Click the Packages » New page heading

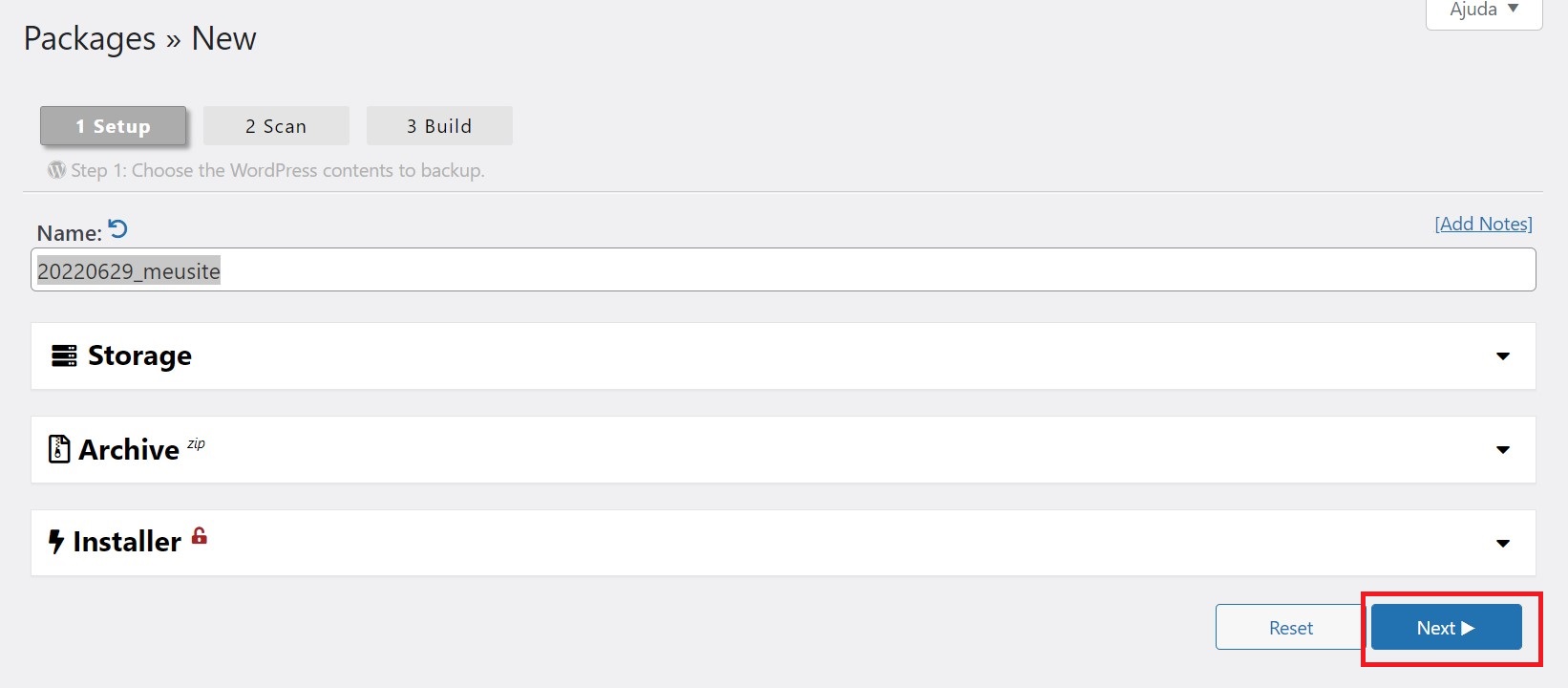tap(140, 39)
